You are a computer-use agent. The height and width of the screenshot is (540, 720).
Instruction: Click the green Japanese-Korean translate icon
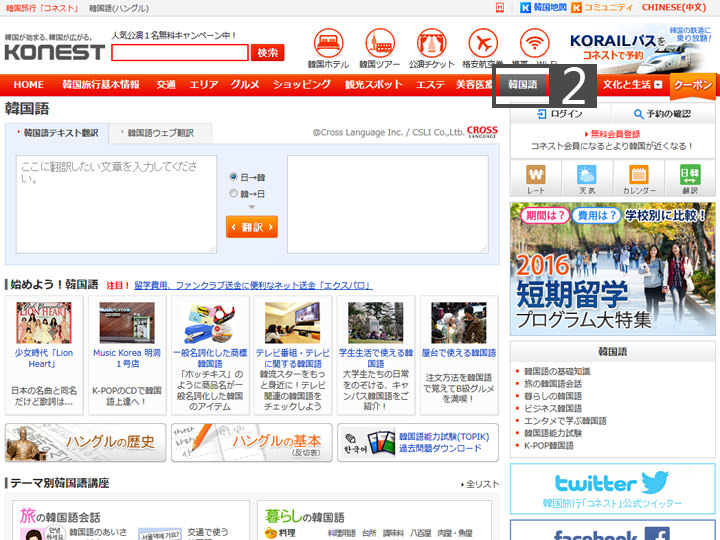pyautogui.click(x=690, y=178)
